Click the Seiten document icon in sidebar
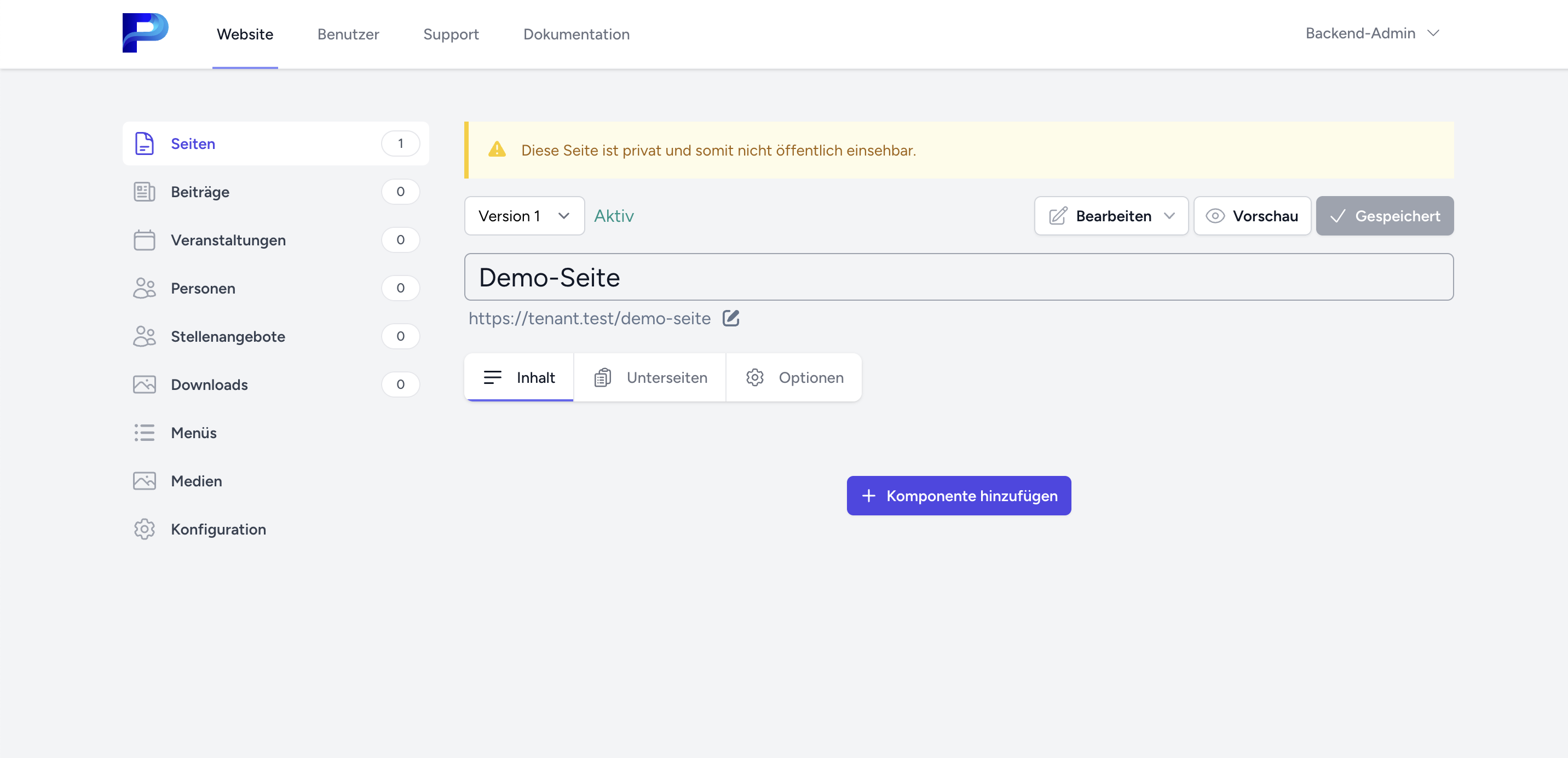This screenshot has height=758, width=1568. (144, 143)
